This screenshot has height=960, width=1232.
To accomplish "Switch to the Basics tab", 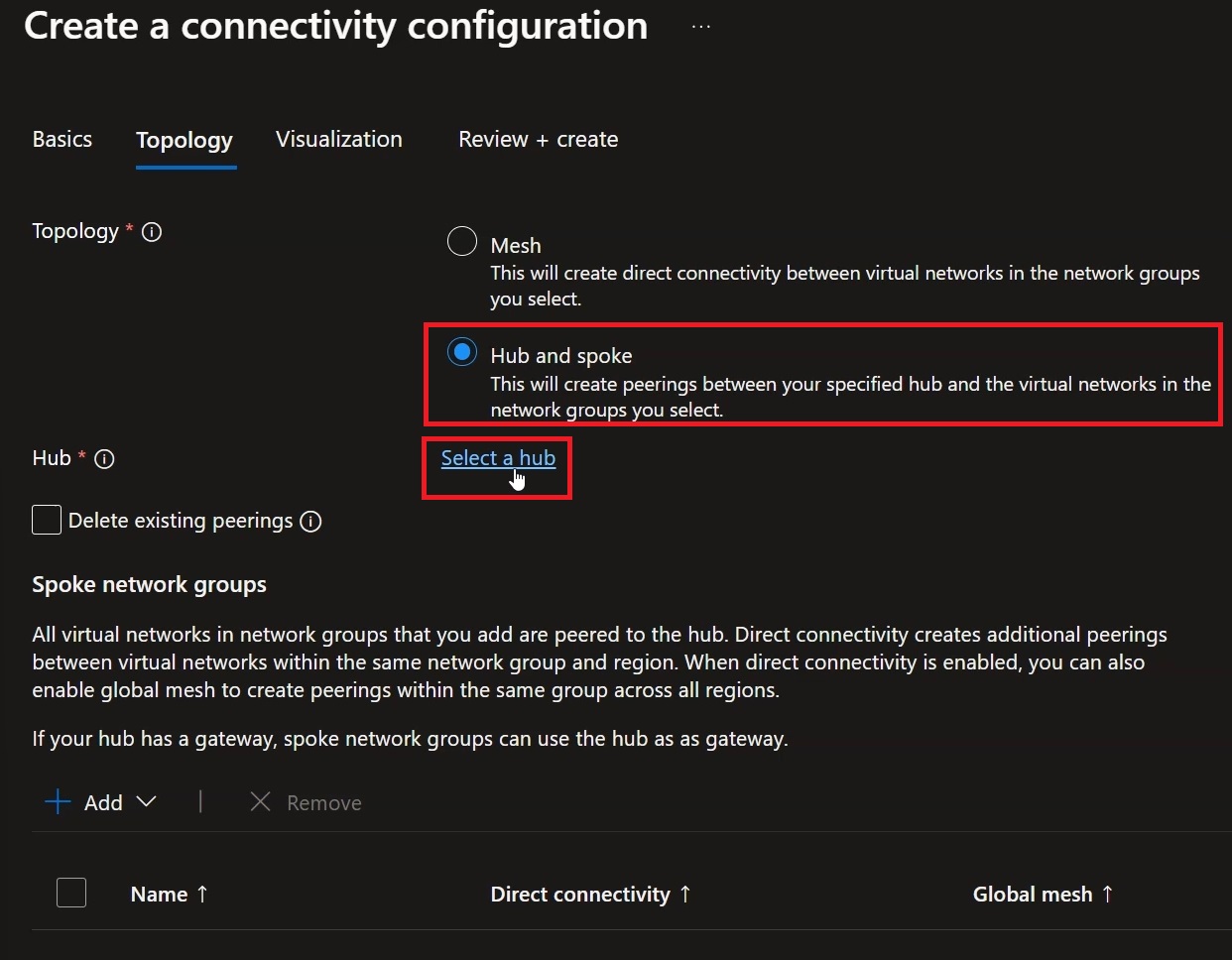I will point(62,140).
